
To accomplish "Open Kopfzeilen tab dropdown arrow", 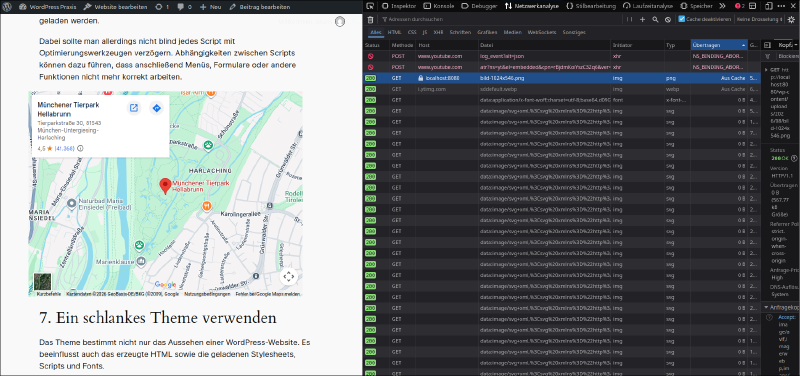I will [x=796, y=45].
